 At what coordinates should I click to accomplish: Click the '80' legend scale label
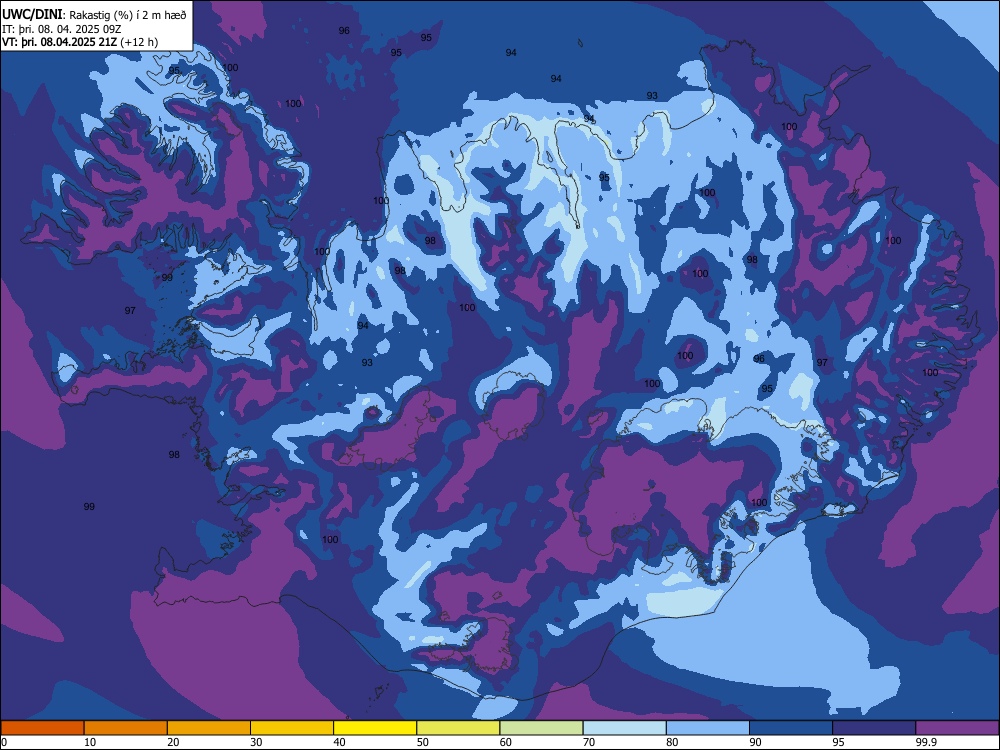672,742
